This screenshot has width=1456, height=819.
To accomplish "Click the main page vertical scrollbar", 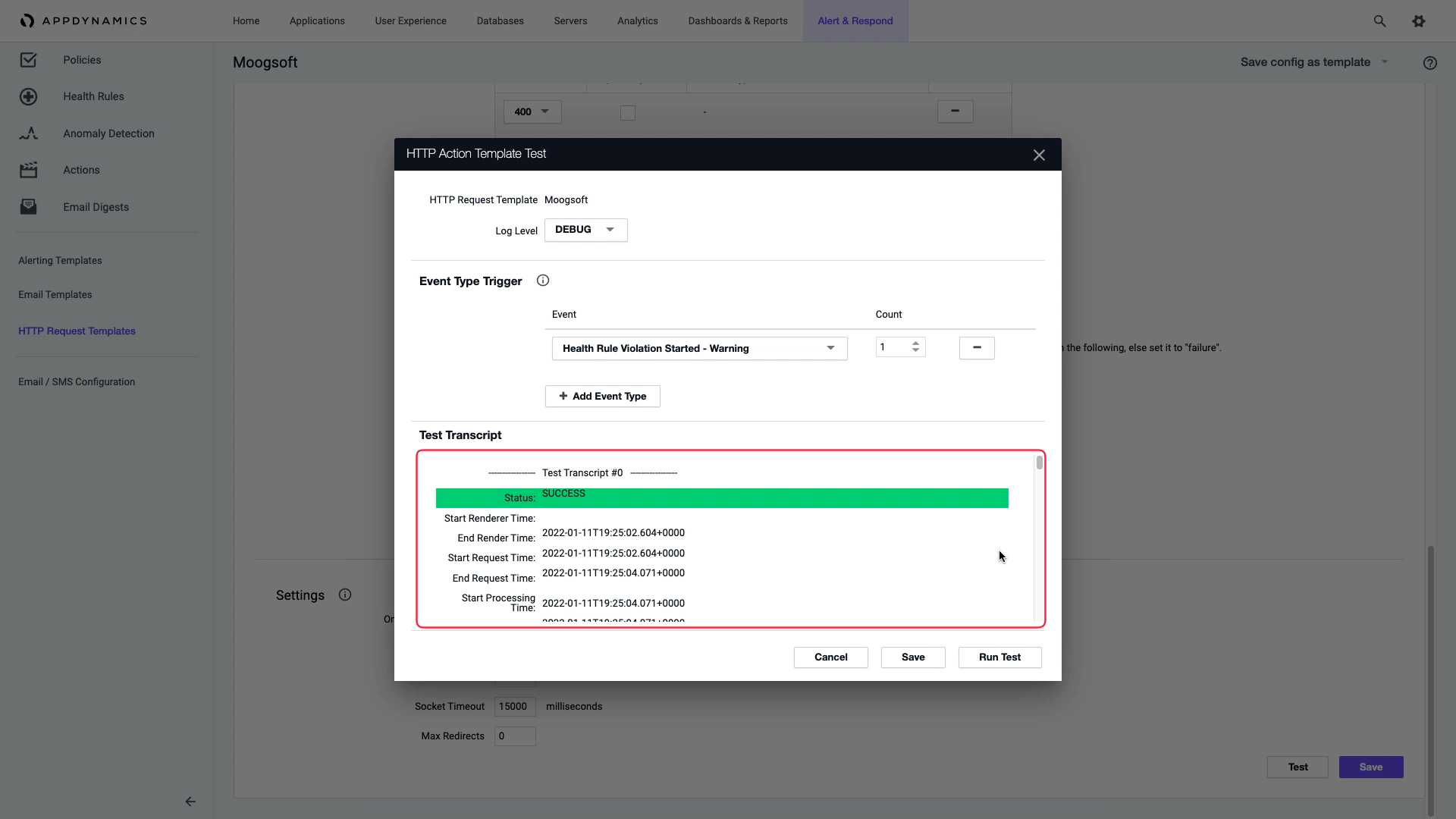I will (1431, 679).
